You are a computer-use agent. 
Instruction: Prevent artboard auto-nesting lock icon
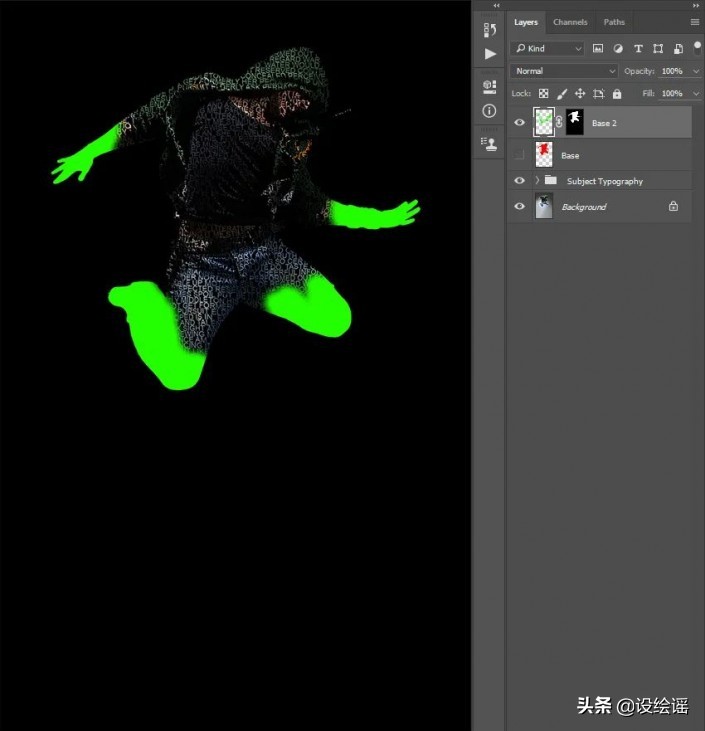(599, 94)
